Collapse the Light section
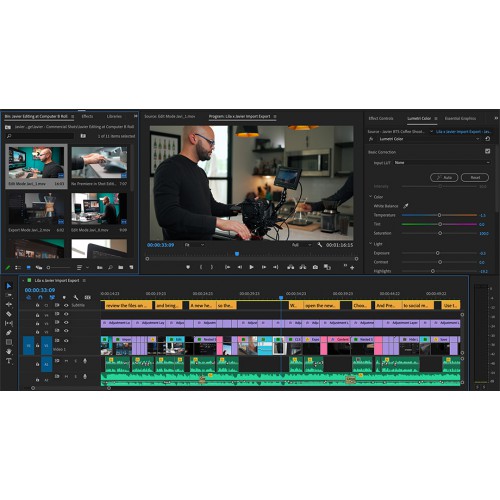Screen dimensions: 500x500 point(371,244)
